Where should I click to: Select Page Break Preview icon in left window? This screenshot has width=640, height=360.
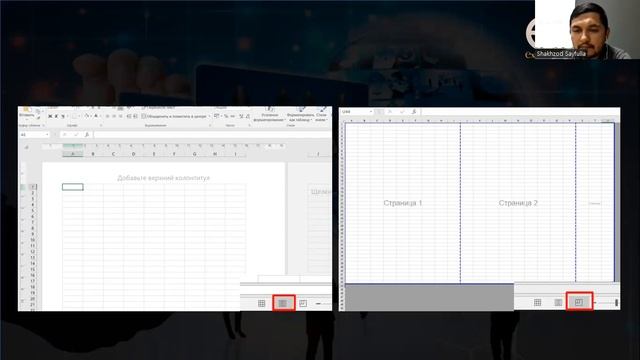coord(303,303)
